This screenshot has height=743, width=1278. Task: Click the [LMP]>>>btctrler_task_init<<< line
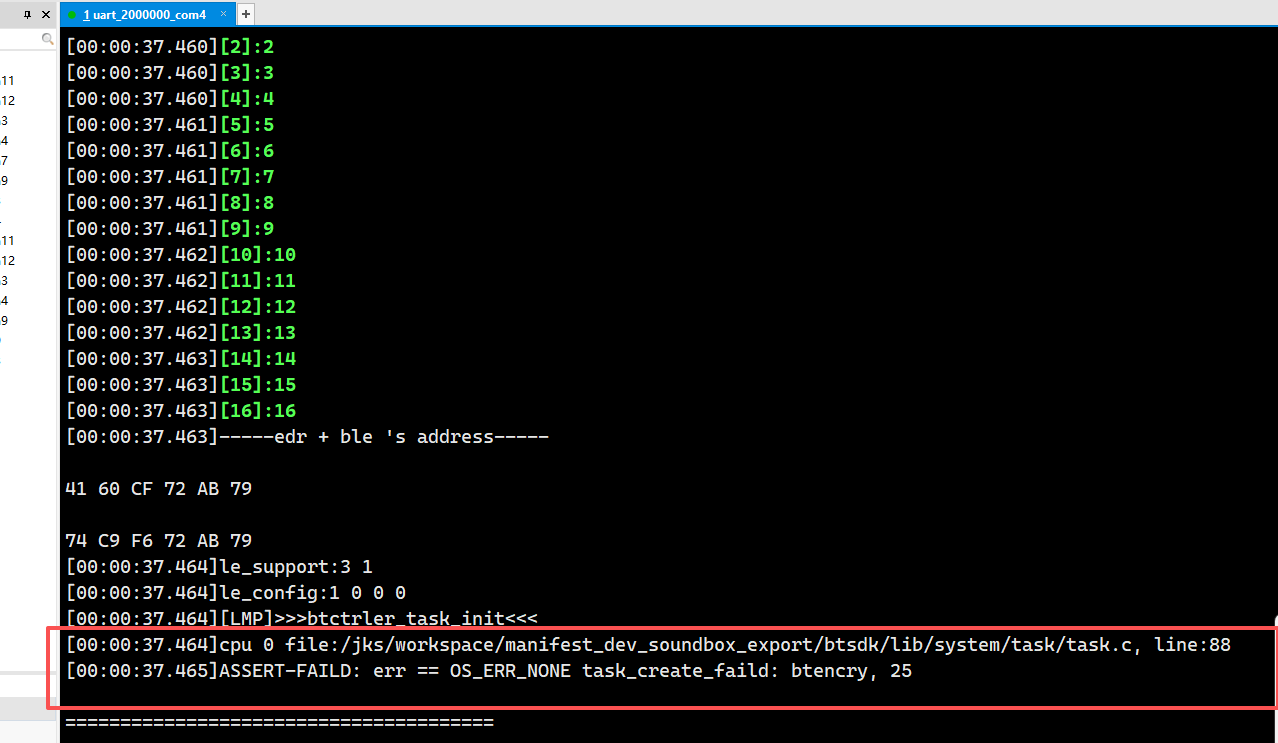(302, 619)
